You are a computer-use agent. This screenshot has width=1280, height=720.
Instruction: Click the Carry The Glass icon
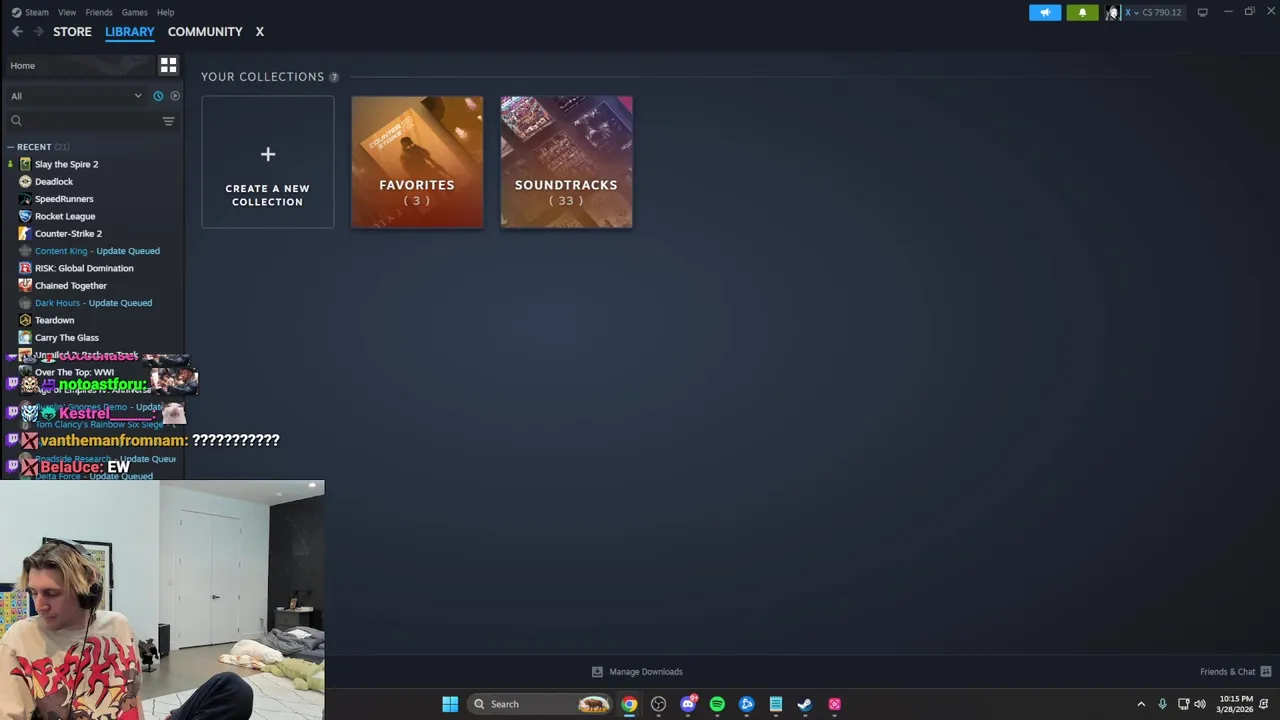25,337
